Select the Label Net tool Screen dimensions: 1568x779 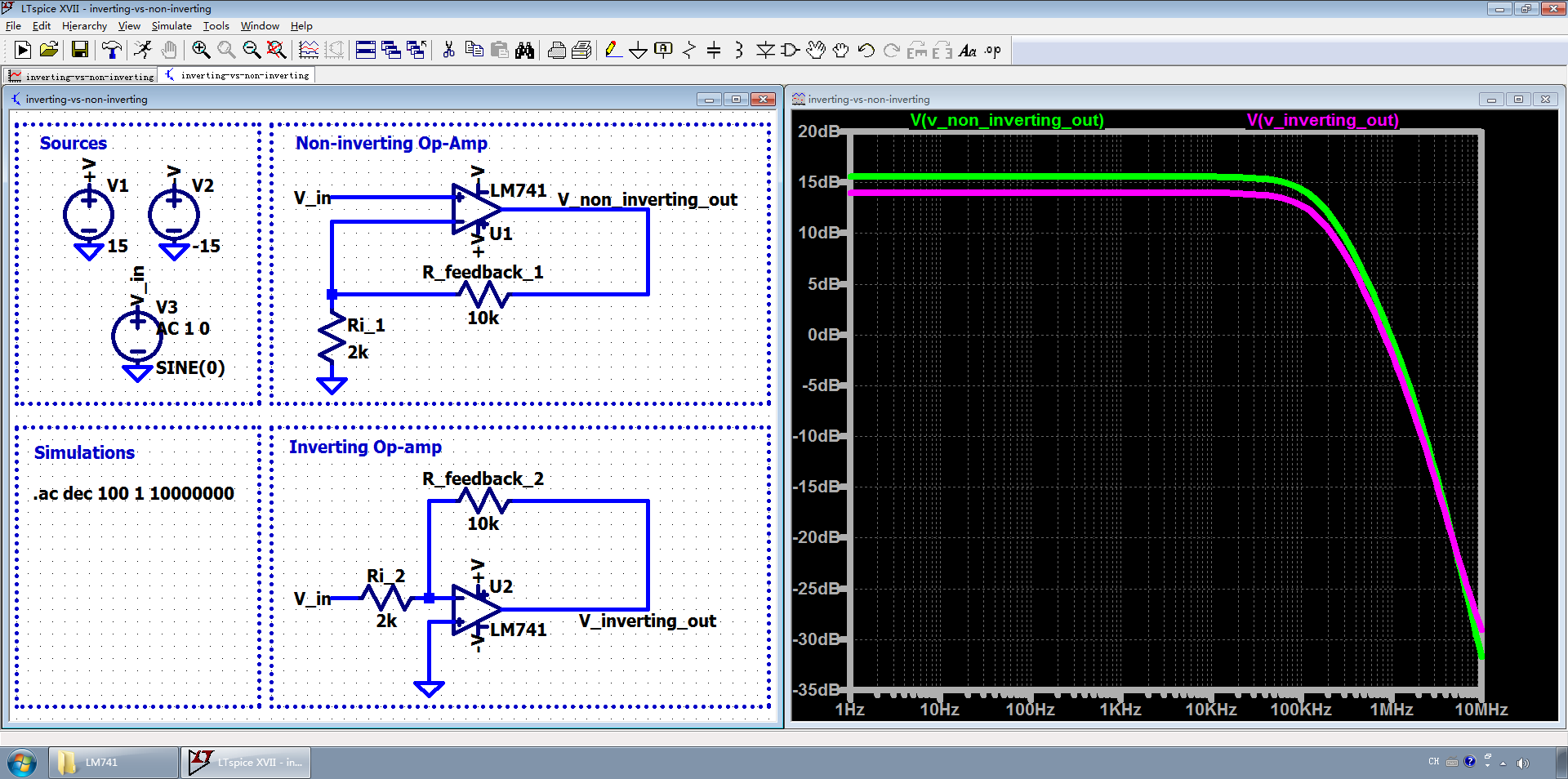point(663,51)
